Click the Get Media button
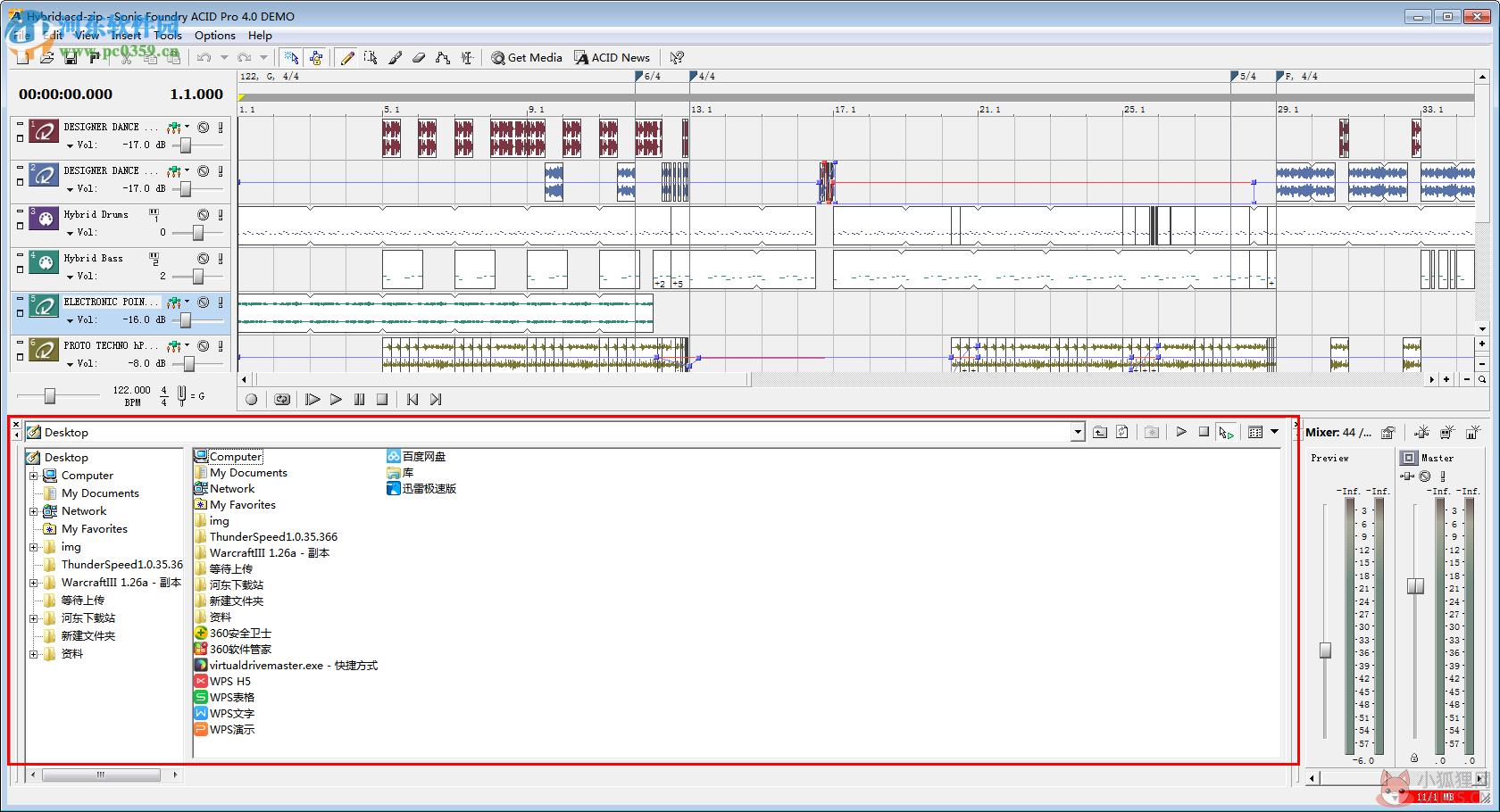The image size is (1500, 812). coord(527,58)
